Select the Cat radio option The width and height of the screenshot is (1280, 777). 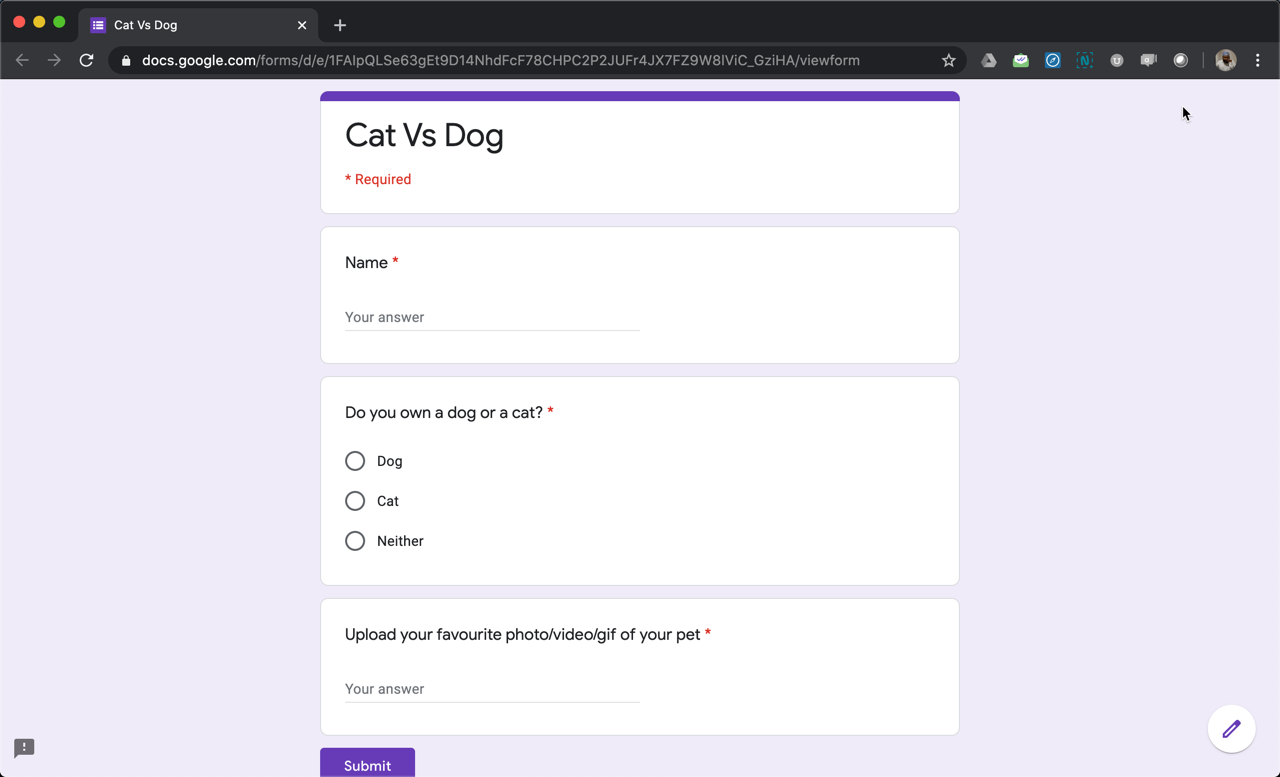coord(355,501)
